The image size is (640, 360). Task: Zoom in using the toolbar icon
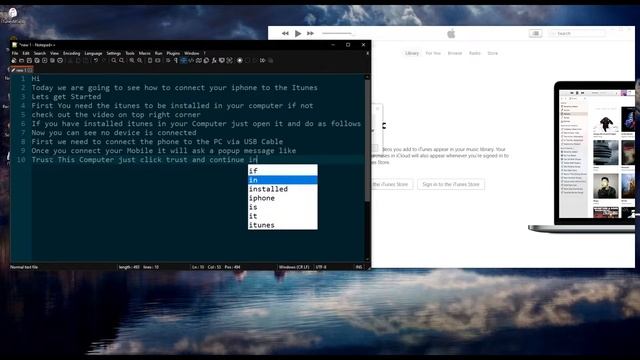coord(131,60)
